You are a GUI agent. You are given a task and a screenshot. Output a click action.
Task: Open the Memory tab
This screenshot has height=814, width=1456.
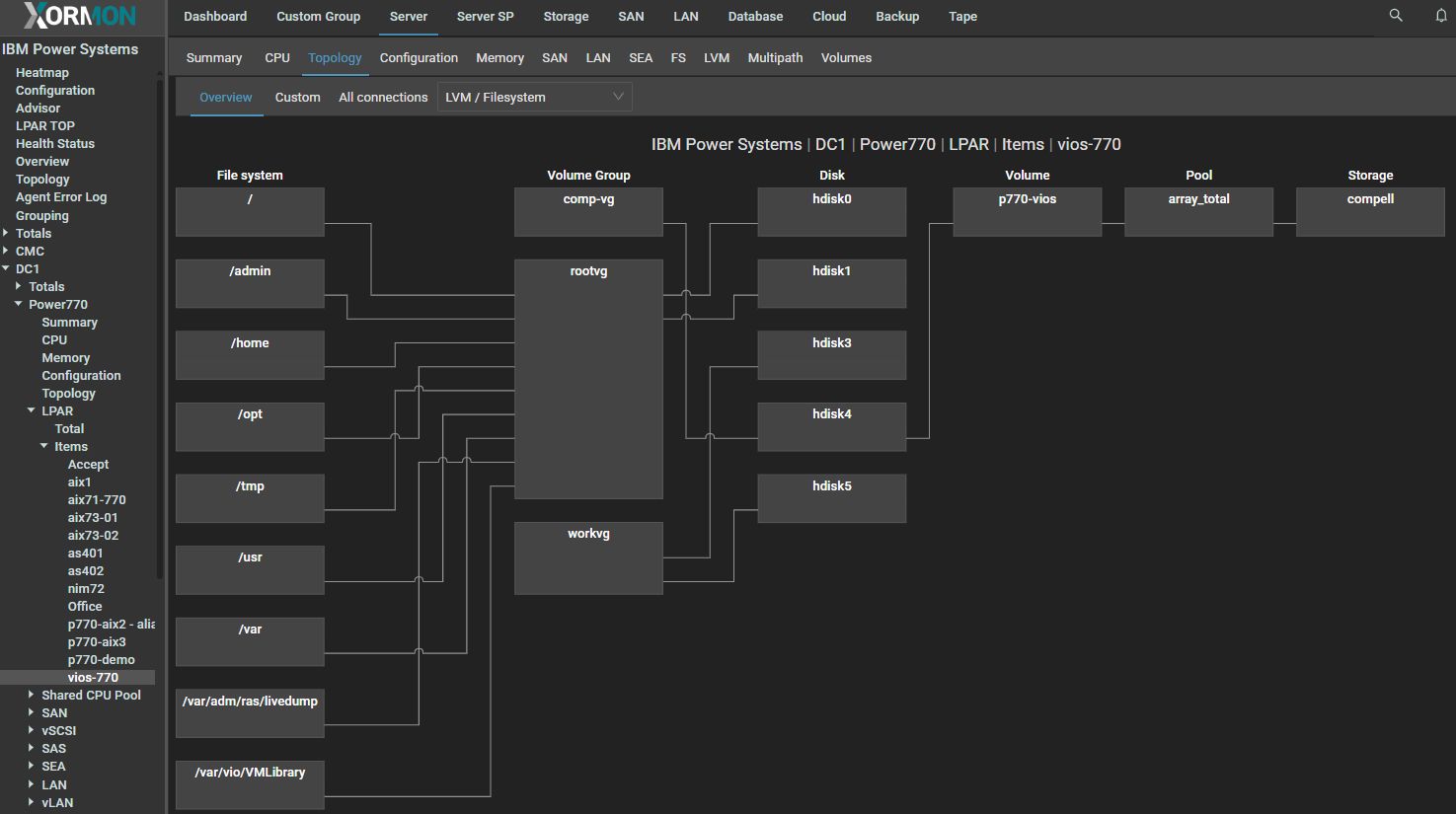[499, 58]
